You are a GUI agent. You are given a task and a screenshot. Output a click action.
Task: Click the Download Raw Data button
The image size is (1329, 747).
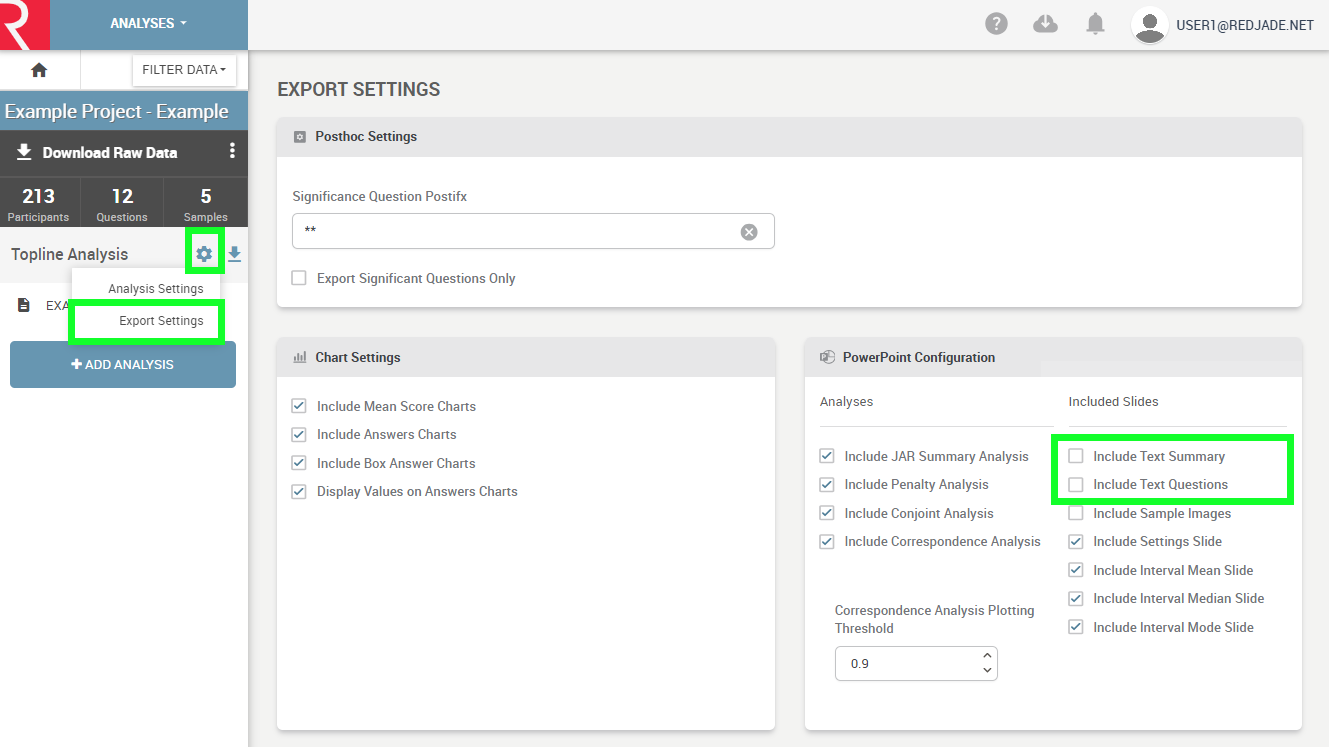coord(98,153)
